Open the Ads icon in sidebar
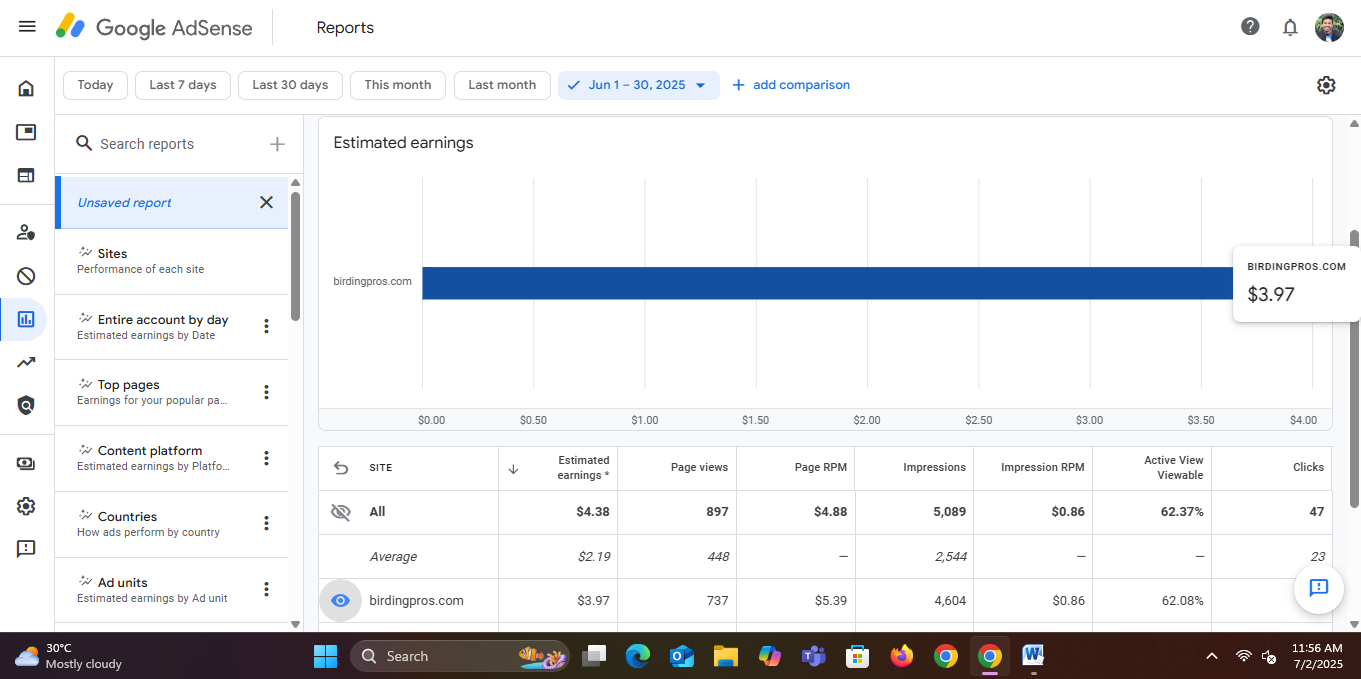Viewport: 1361px width, 679px height. click(x=26, y=132)
